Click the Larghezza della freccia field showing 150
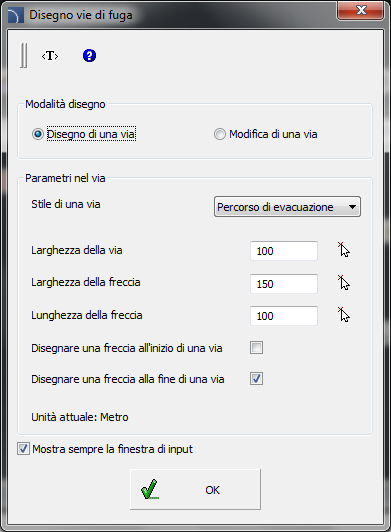The width and height of the screenshot is (391, 532). 284,284
